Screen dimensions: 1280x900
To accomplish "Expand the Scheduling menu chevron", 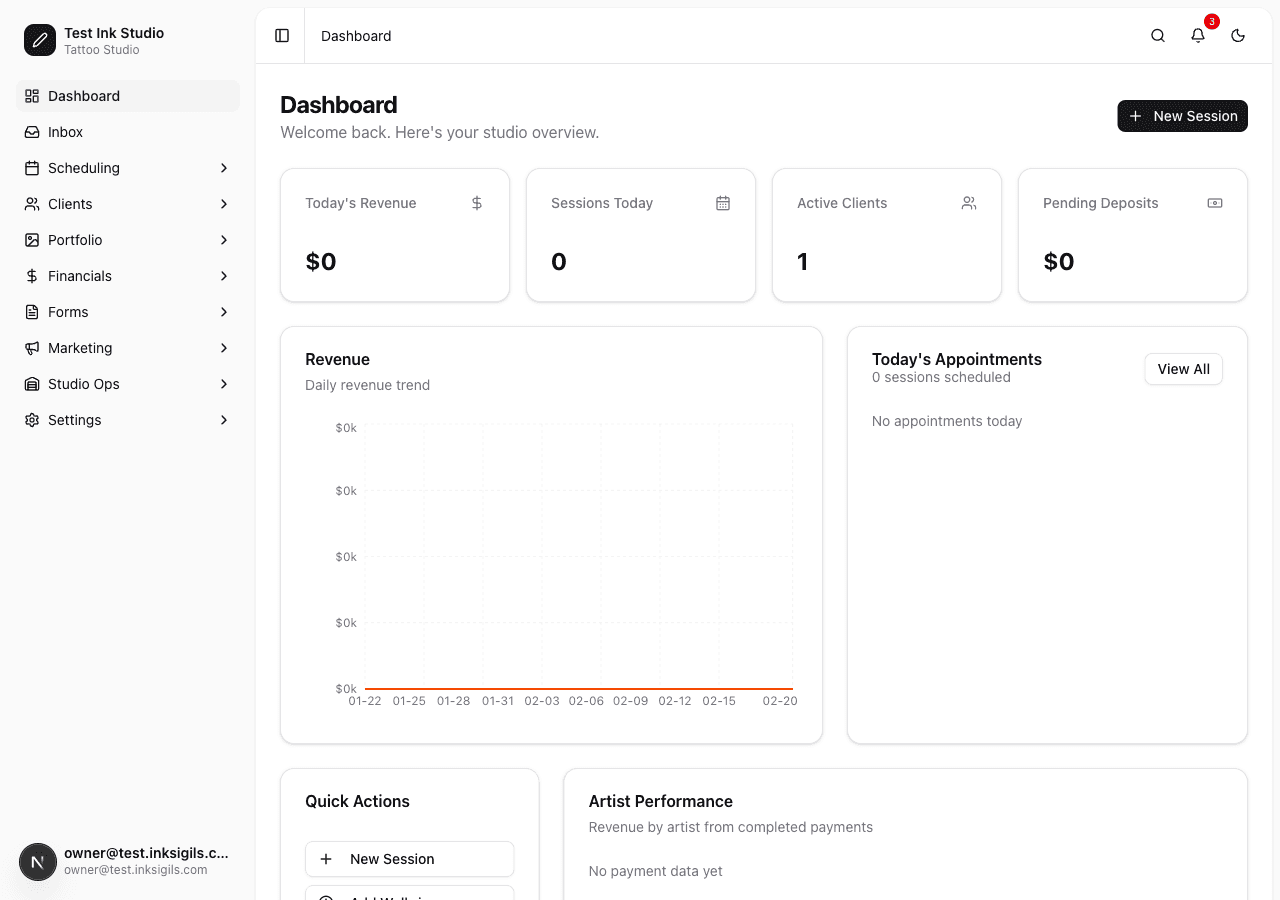I will (x=223, y=168).
